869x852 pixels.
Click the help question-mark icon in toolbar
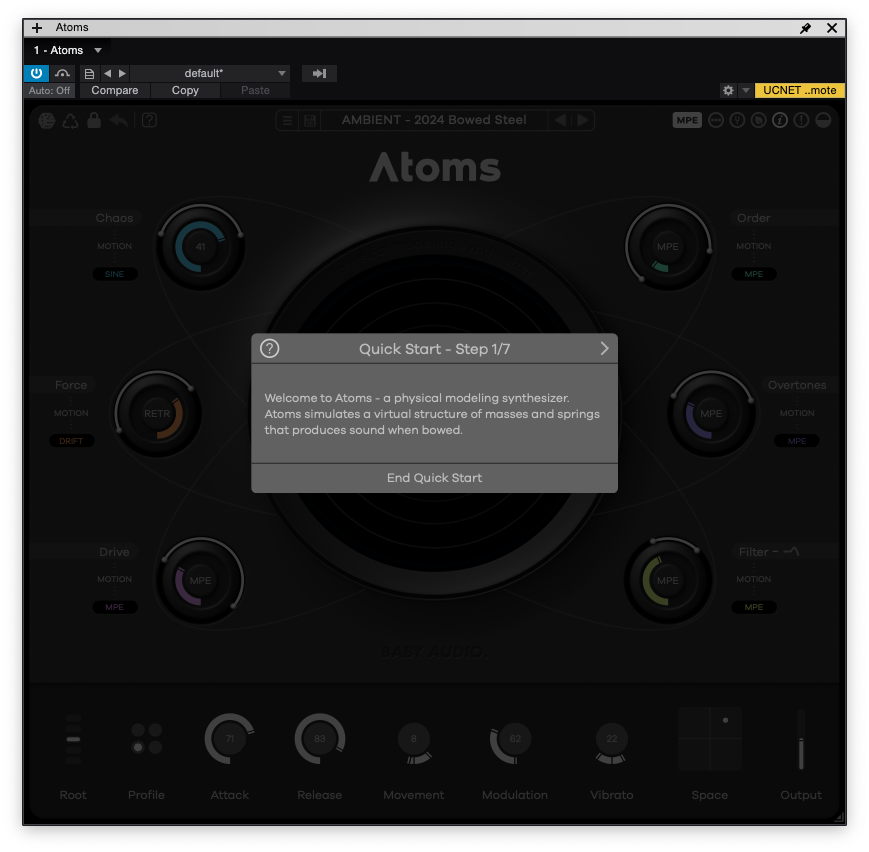point(149,120)
